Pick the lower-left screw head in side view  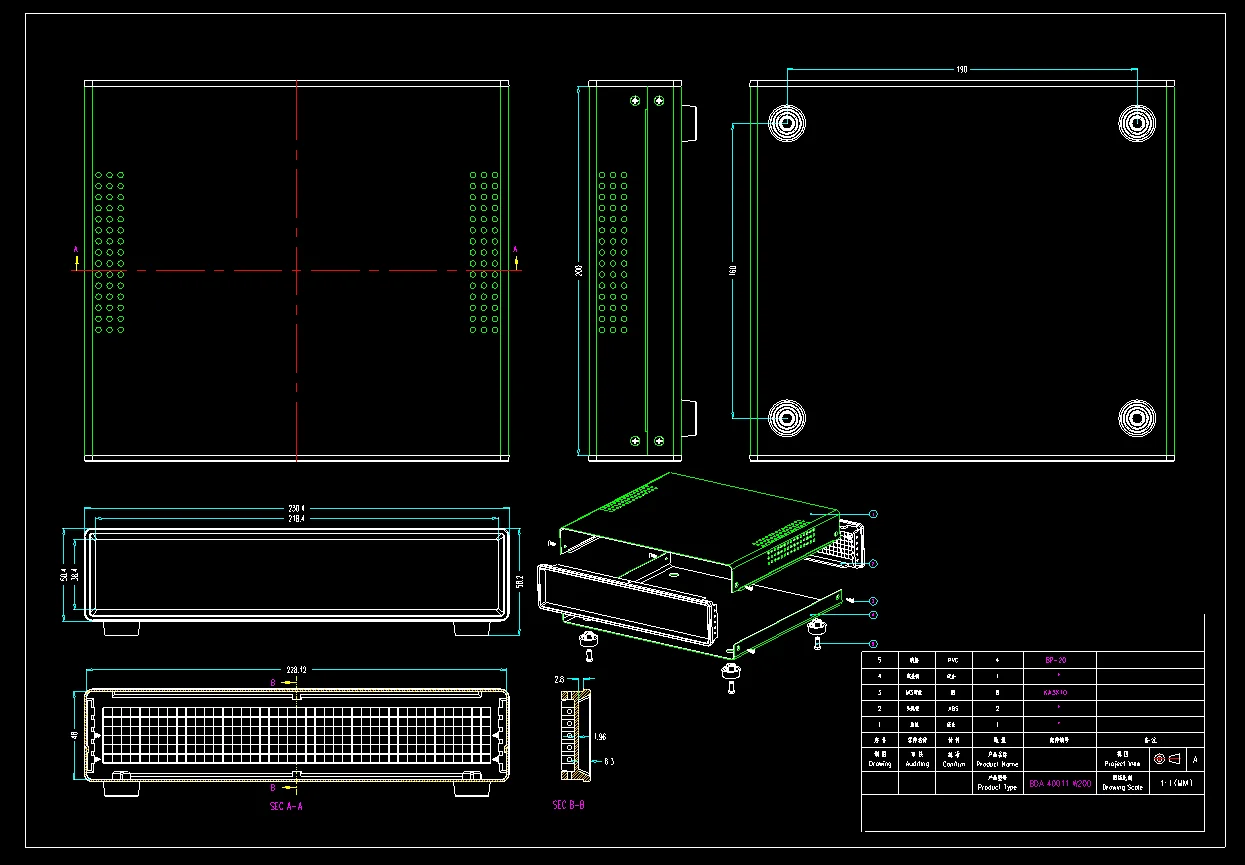[634, 441]
